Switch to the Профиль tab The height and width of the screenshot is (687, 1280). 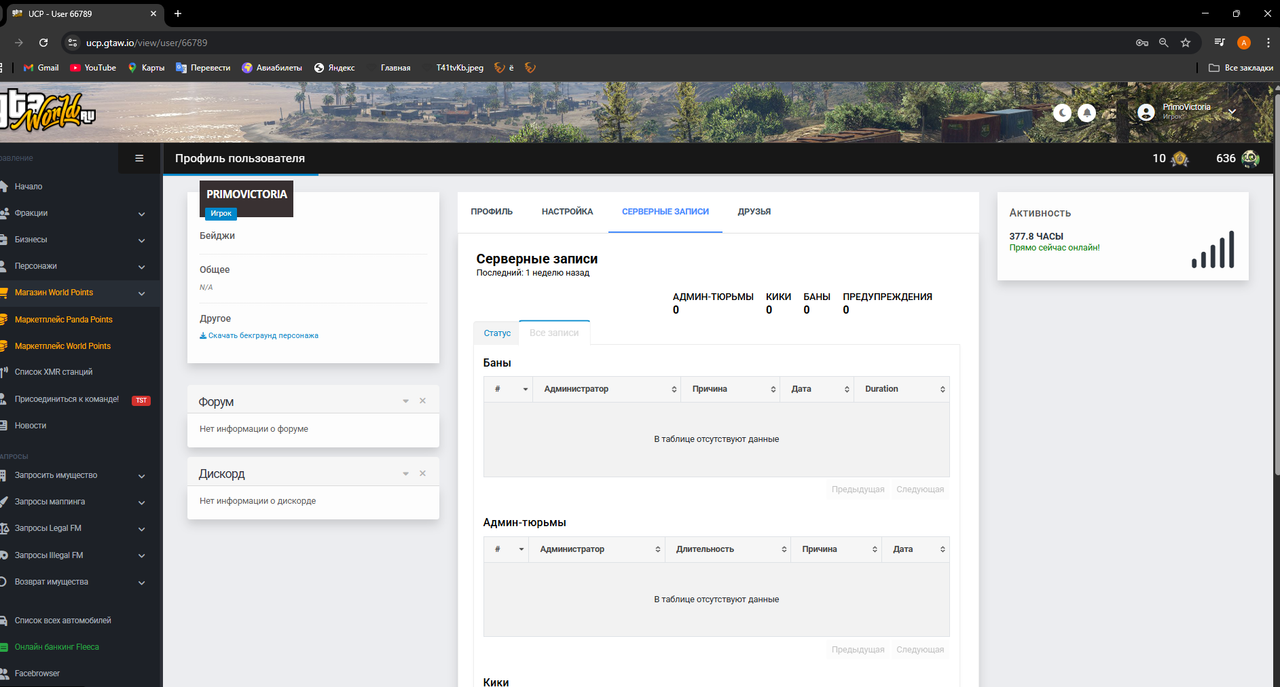[x=492, y=212]
